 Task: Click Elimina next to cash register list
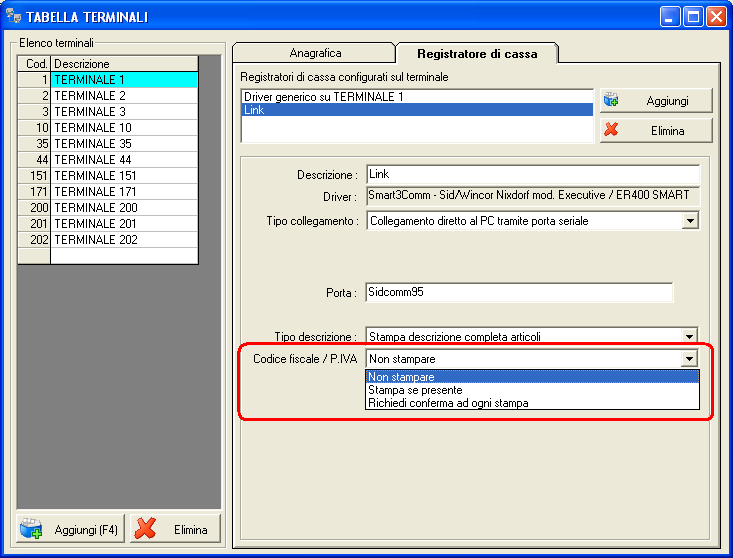point(656,130)
